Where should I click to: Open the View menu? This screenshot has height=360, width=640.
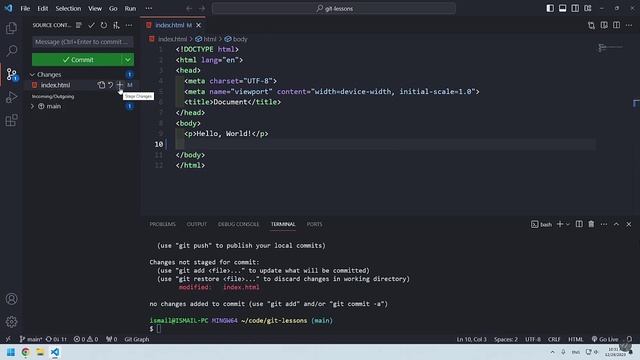[x=95, y=8]
